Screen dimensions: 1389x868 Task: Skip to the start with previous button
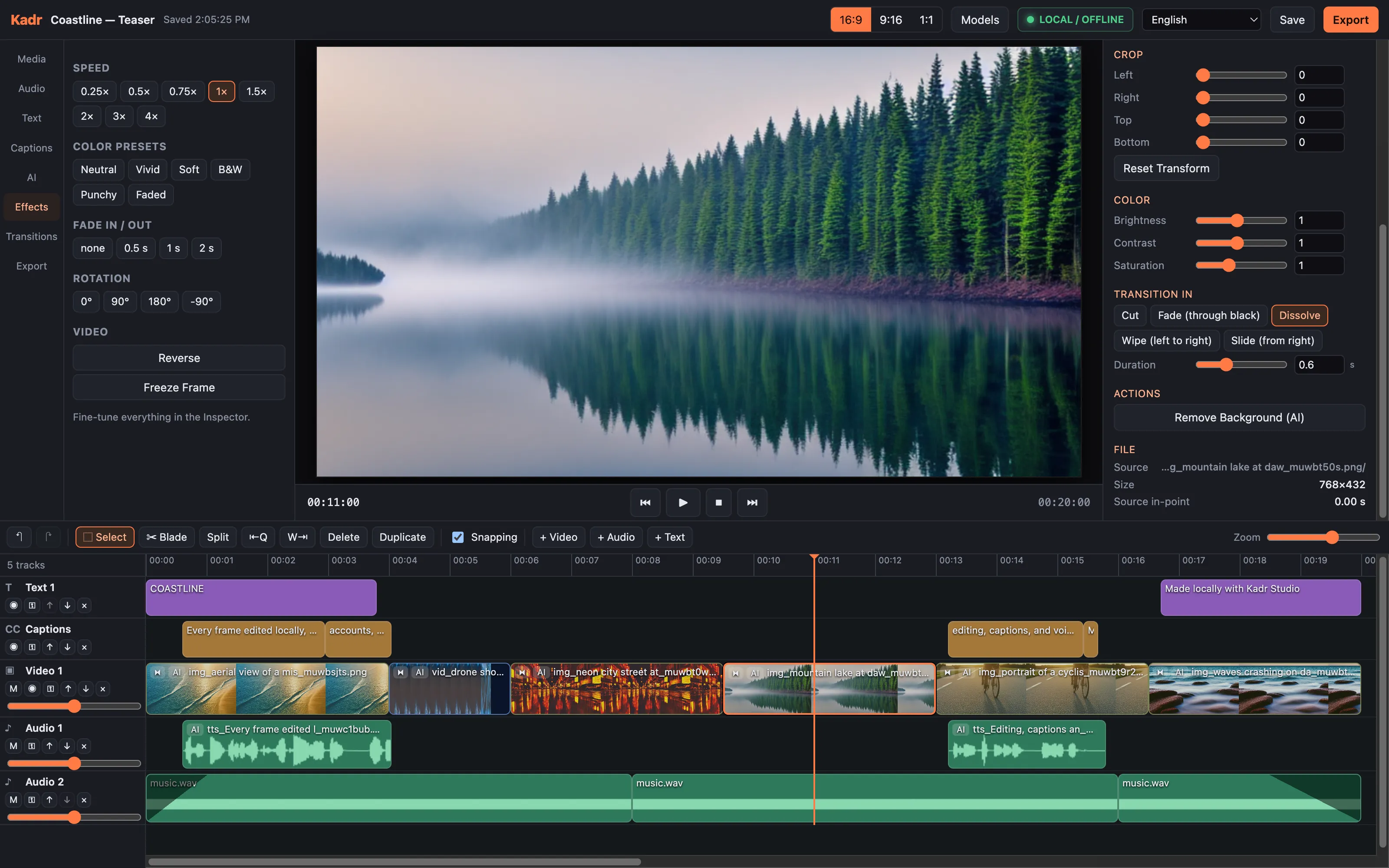tap(645, 502)
